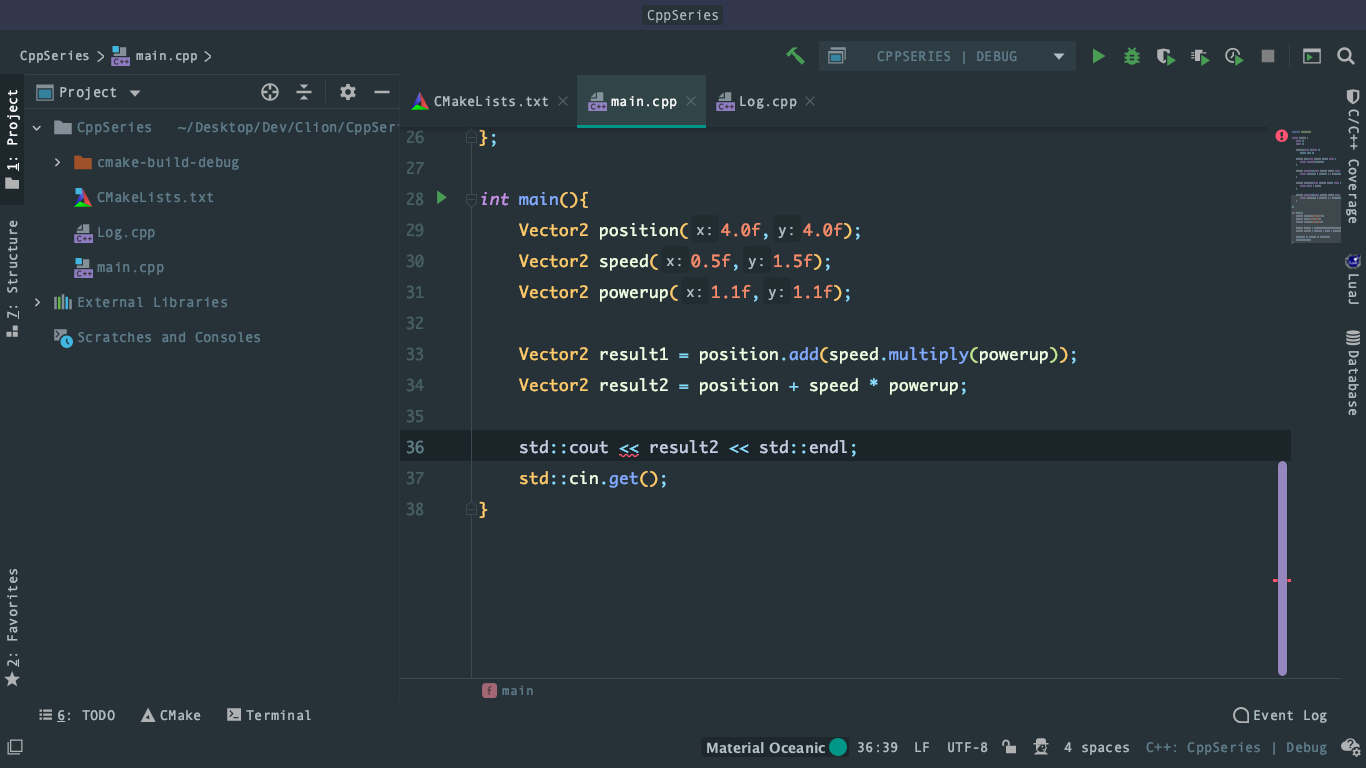Run with Coverage icon
1366x768 pixels.
(x=1166, y=56)
